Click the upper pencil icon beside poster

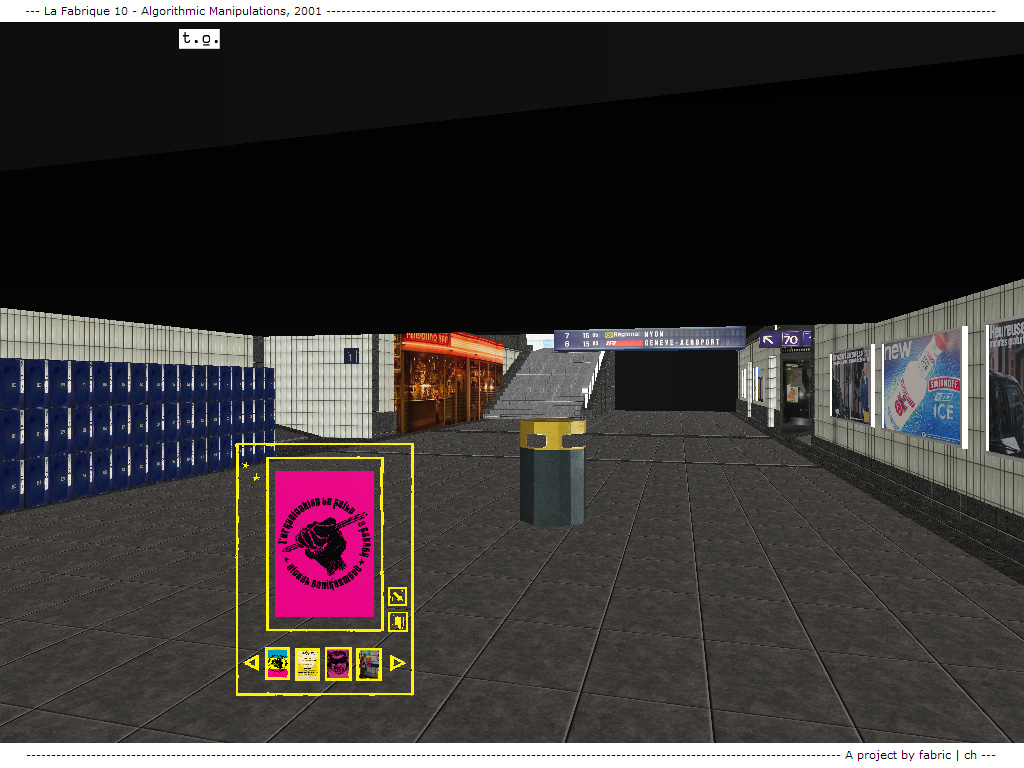pyautogui.click(x=398, y=596)
